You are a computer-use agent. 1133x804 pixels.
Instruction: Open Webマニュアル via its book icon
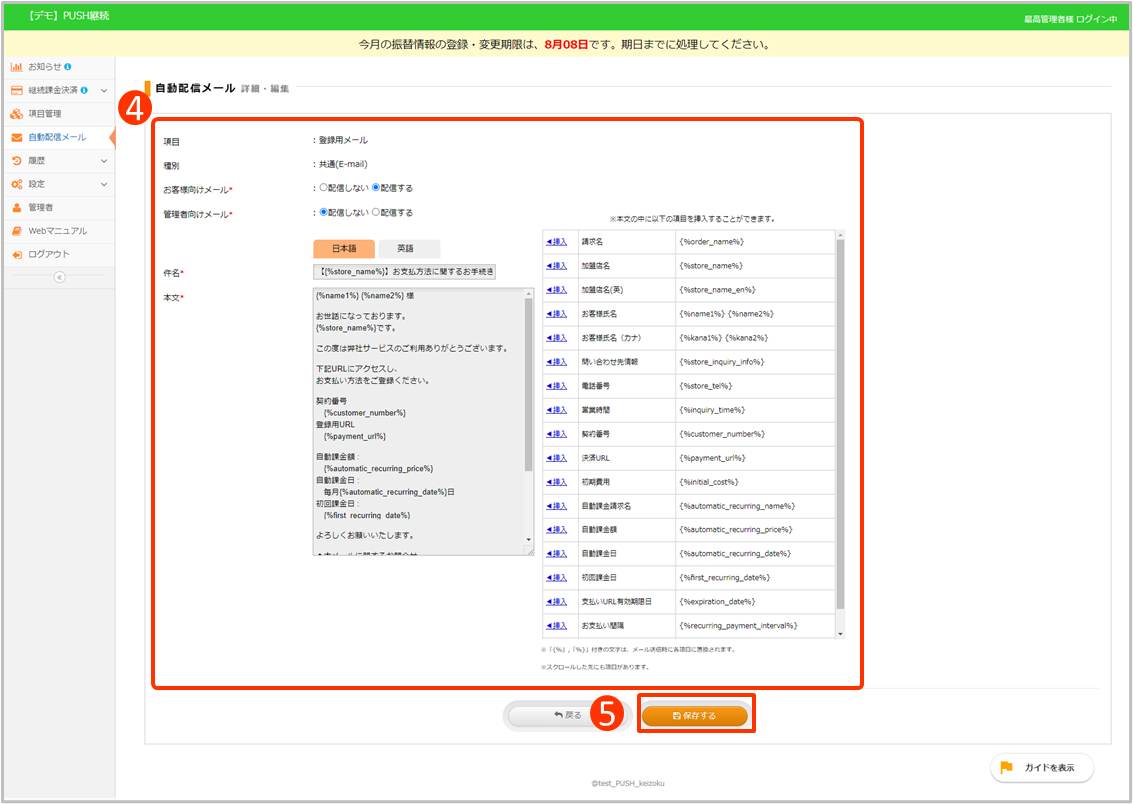[17, 231]
